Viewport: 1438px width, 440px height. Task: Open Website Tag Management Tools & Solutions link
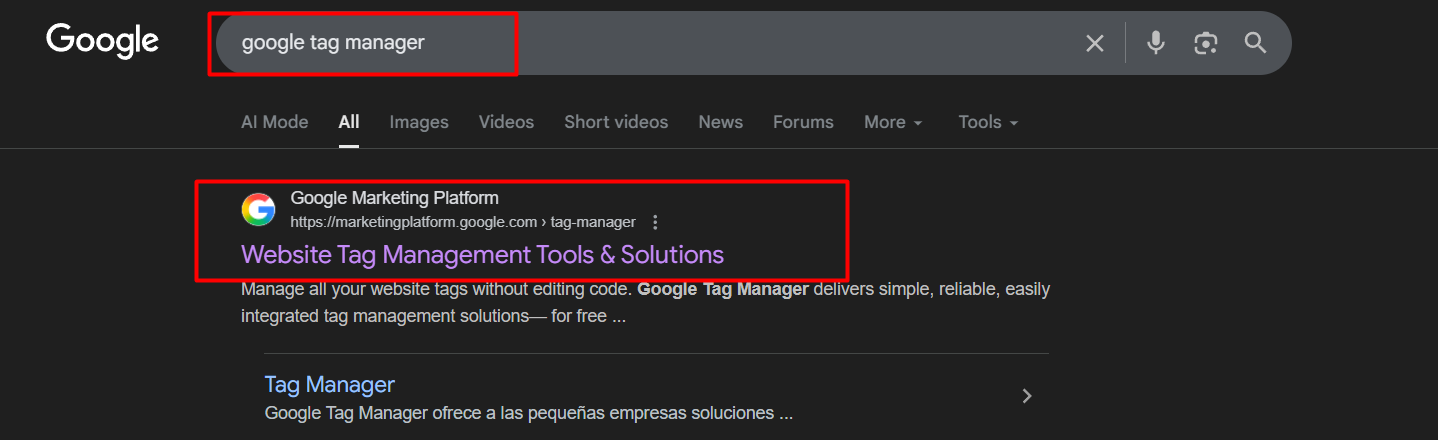(482, 254)
